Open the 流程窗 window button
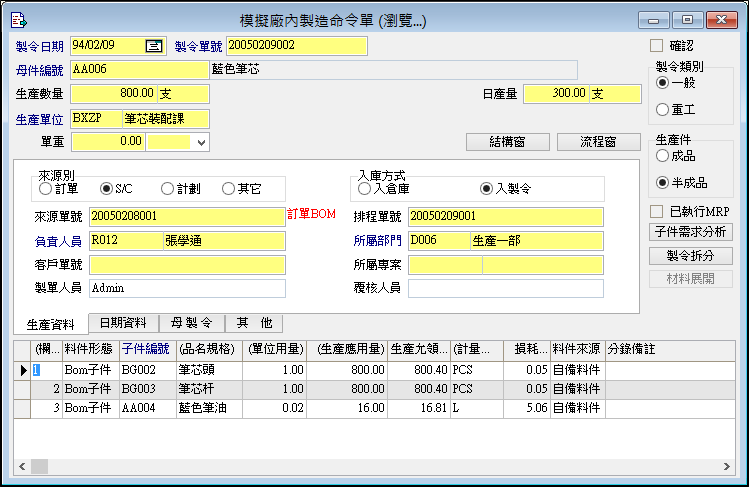 pos(598,142)
